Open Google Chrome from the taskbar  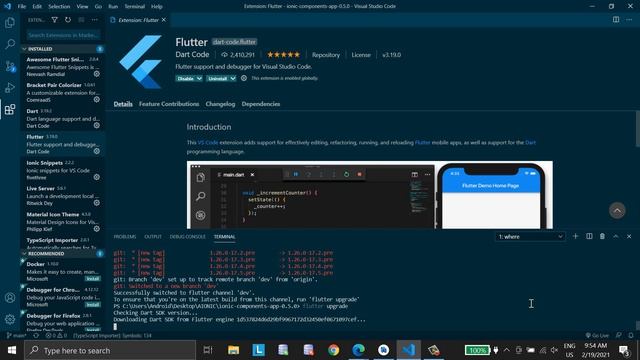333,350
